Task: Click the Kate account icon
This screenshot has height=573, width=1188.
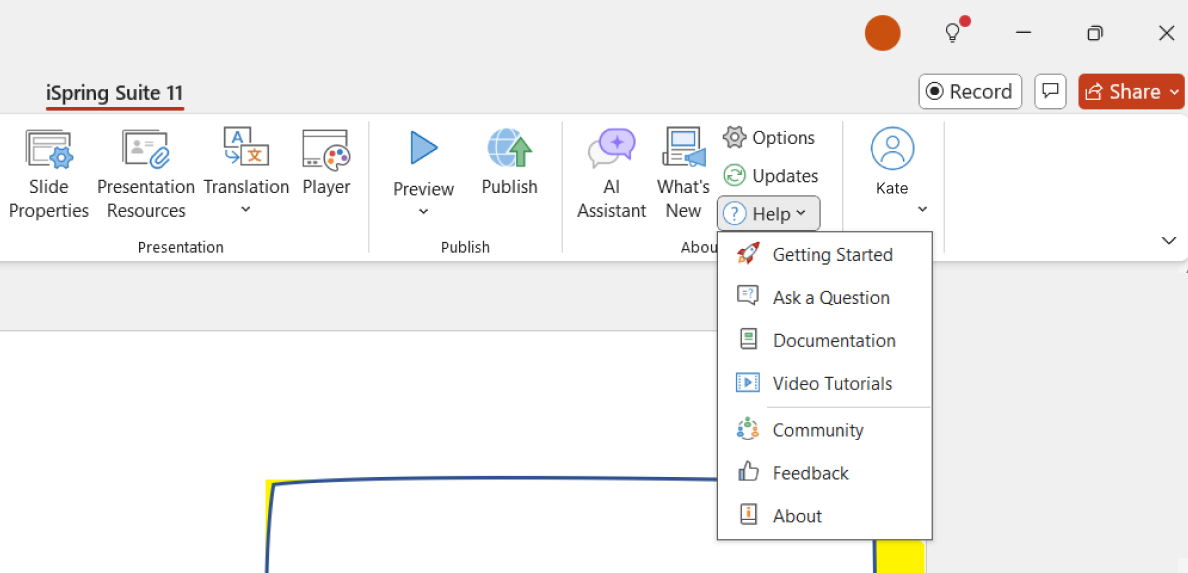Action: pos(893,149)
